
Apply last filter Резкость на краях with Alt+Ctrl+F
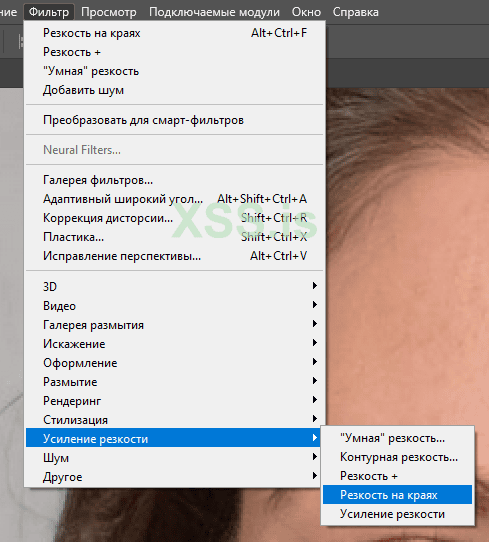175,33
